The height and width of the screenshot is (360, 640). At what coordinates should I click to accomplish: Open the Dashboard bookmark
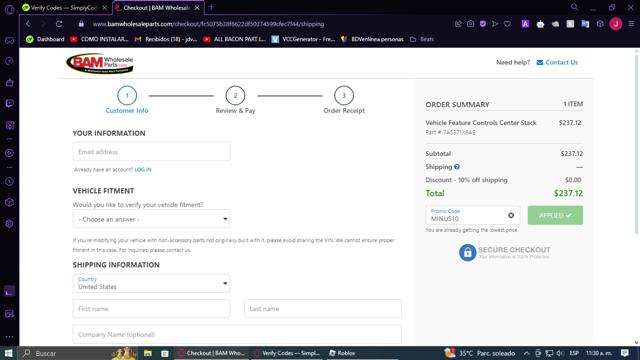coord(45,39)
